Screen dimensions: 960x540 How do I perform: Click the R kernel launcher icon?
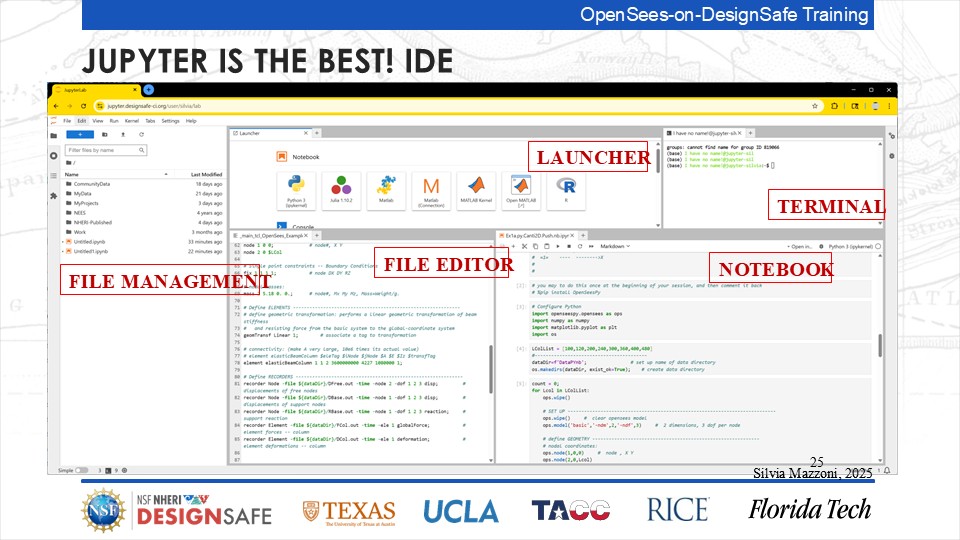click(x=569, y=188)
